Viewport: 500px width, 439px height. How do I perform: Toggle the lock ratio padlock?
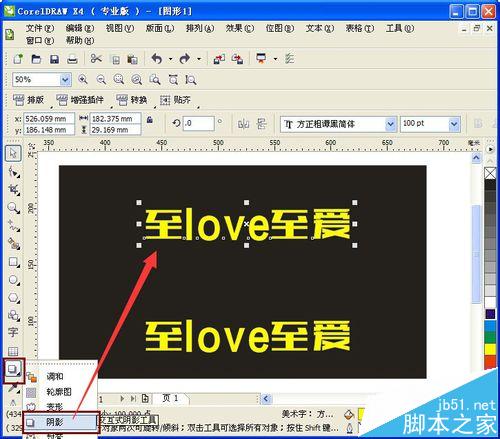tap(150, 120)
